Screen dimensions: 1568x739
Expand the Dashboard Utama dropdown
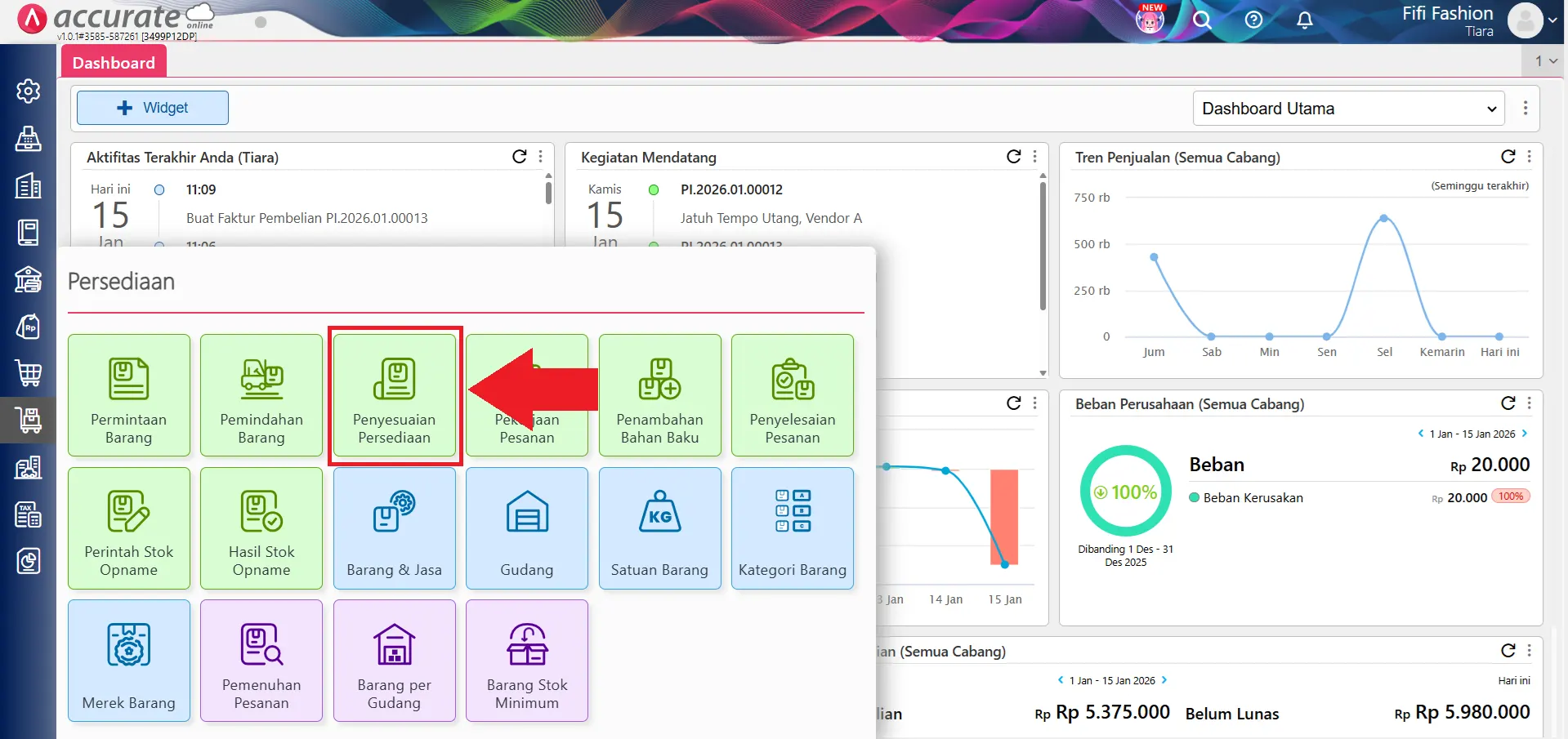click(1348, 109)
